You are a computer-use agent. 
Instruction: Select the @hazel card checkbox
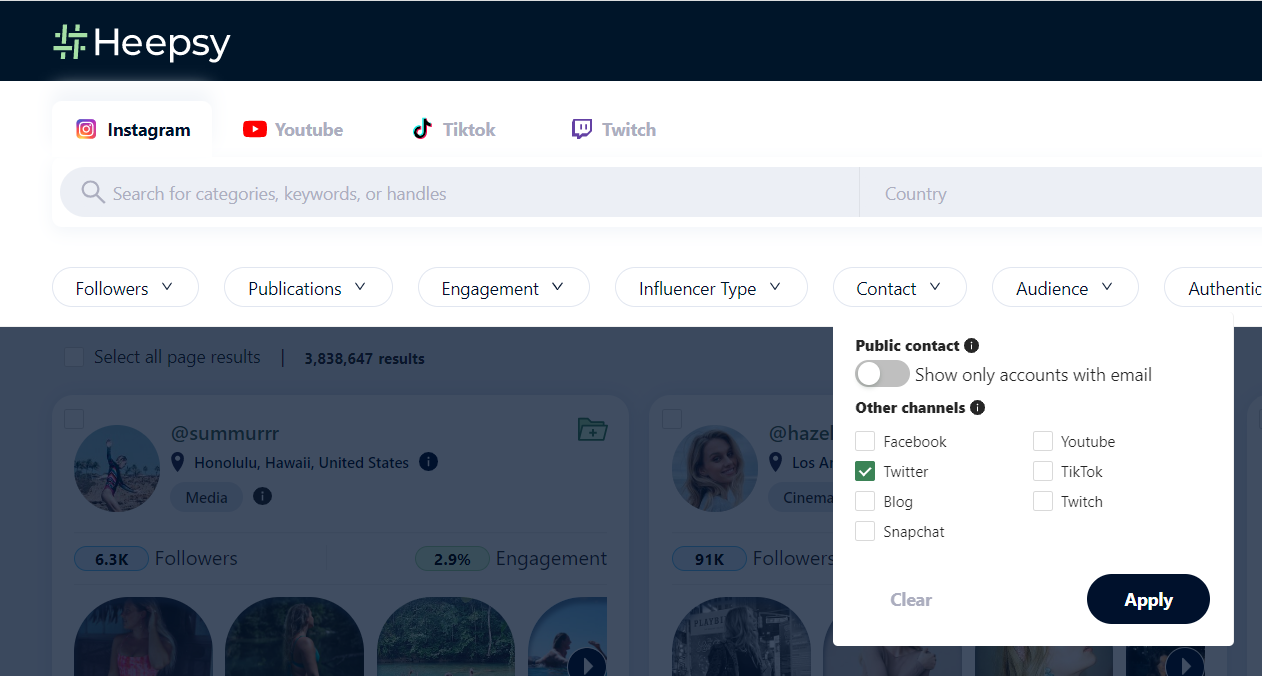(x=672, y=418)
